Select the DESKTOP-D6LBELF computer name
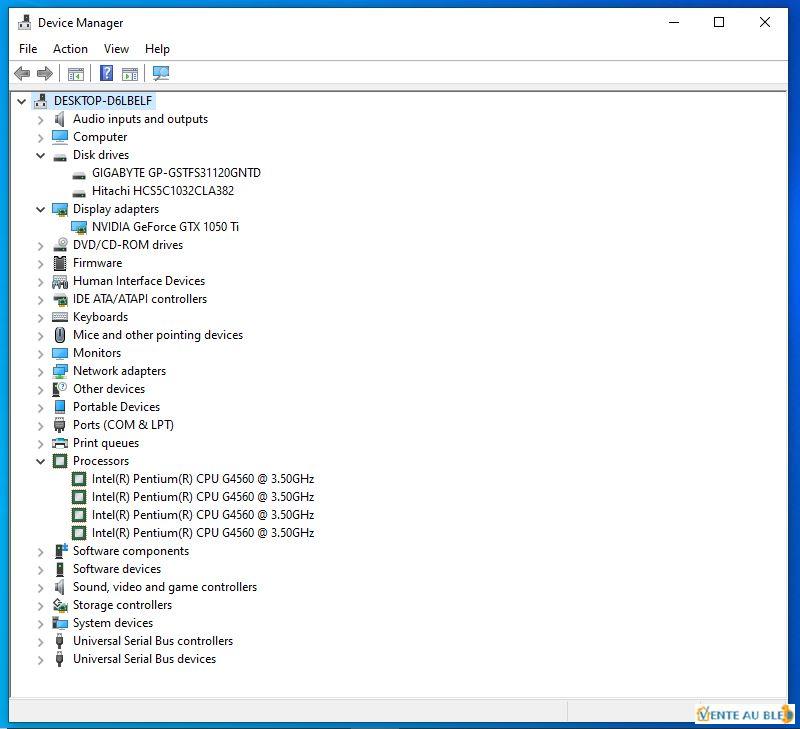The image size is (800, 729). coord(103,101)
